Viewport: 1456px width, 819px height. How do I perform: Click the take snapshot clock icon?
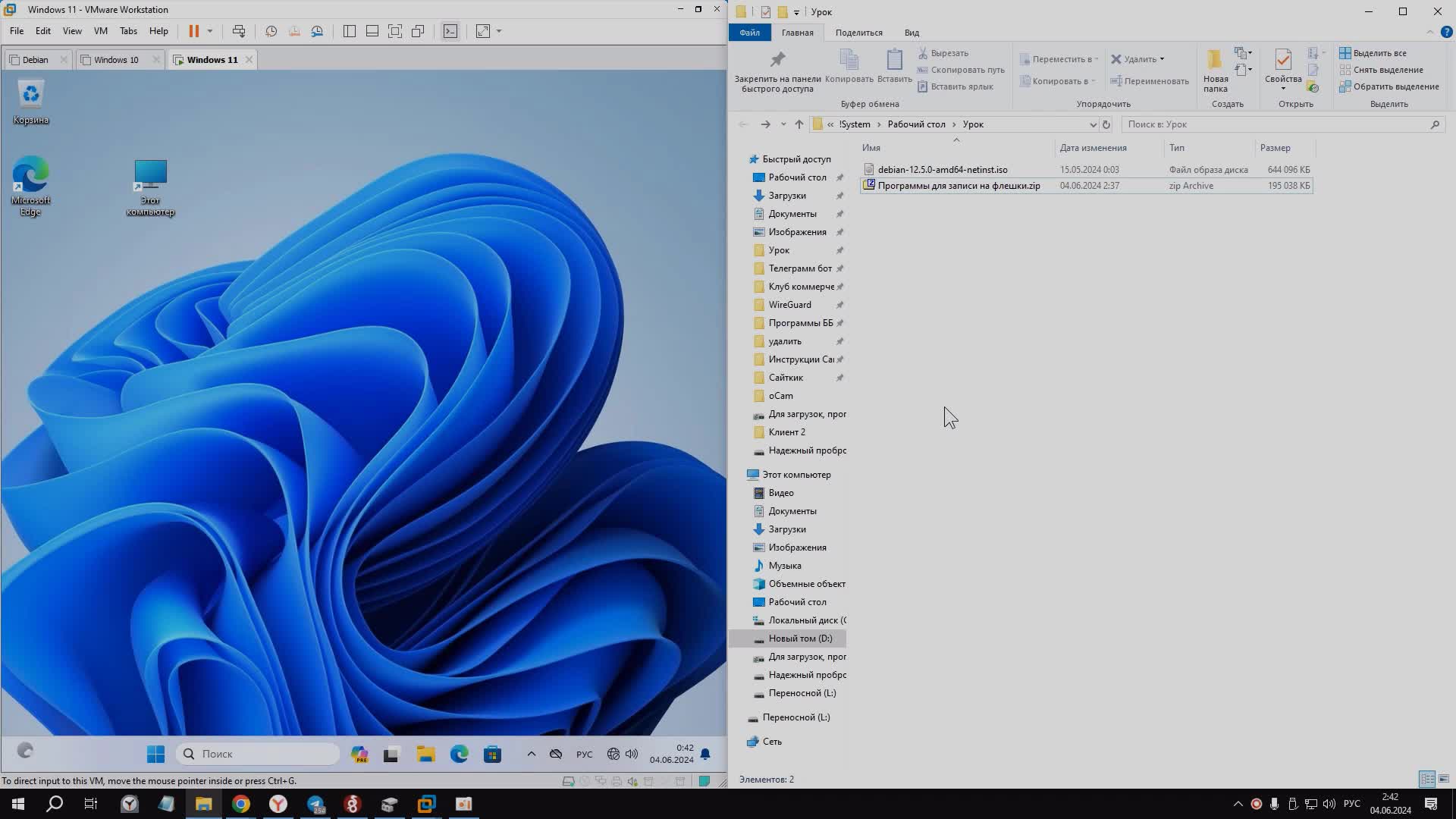pyautogui.click(x=271, y=31)
